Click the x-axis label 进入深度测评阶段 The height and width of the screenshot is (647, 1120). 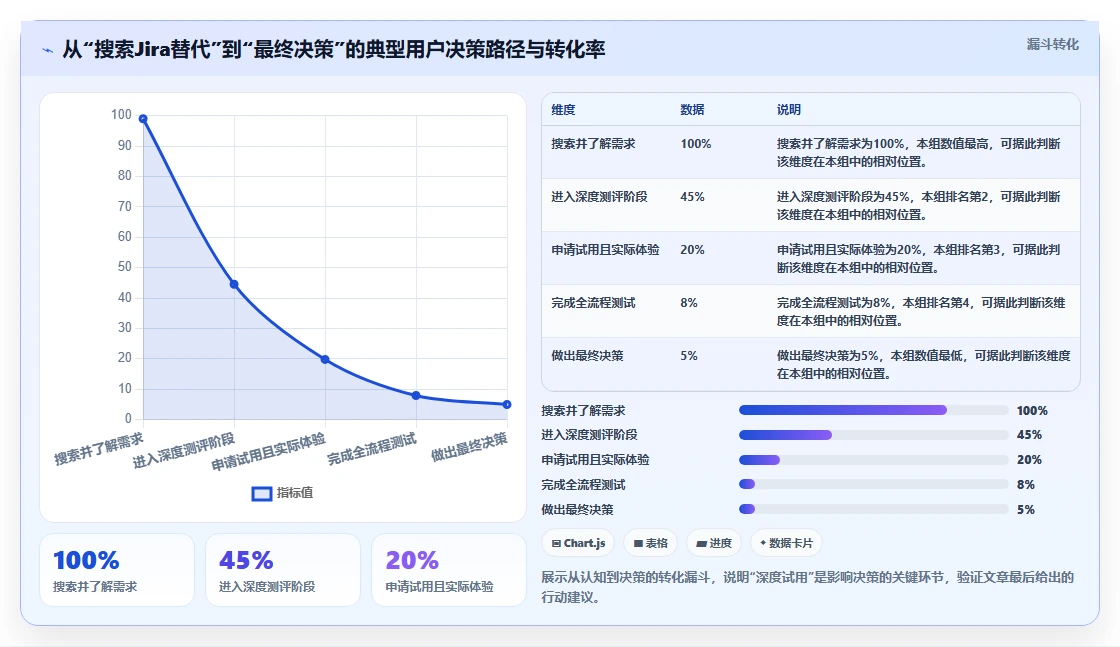click(184, 451)
